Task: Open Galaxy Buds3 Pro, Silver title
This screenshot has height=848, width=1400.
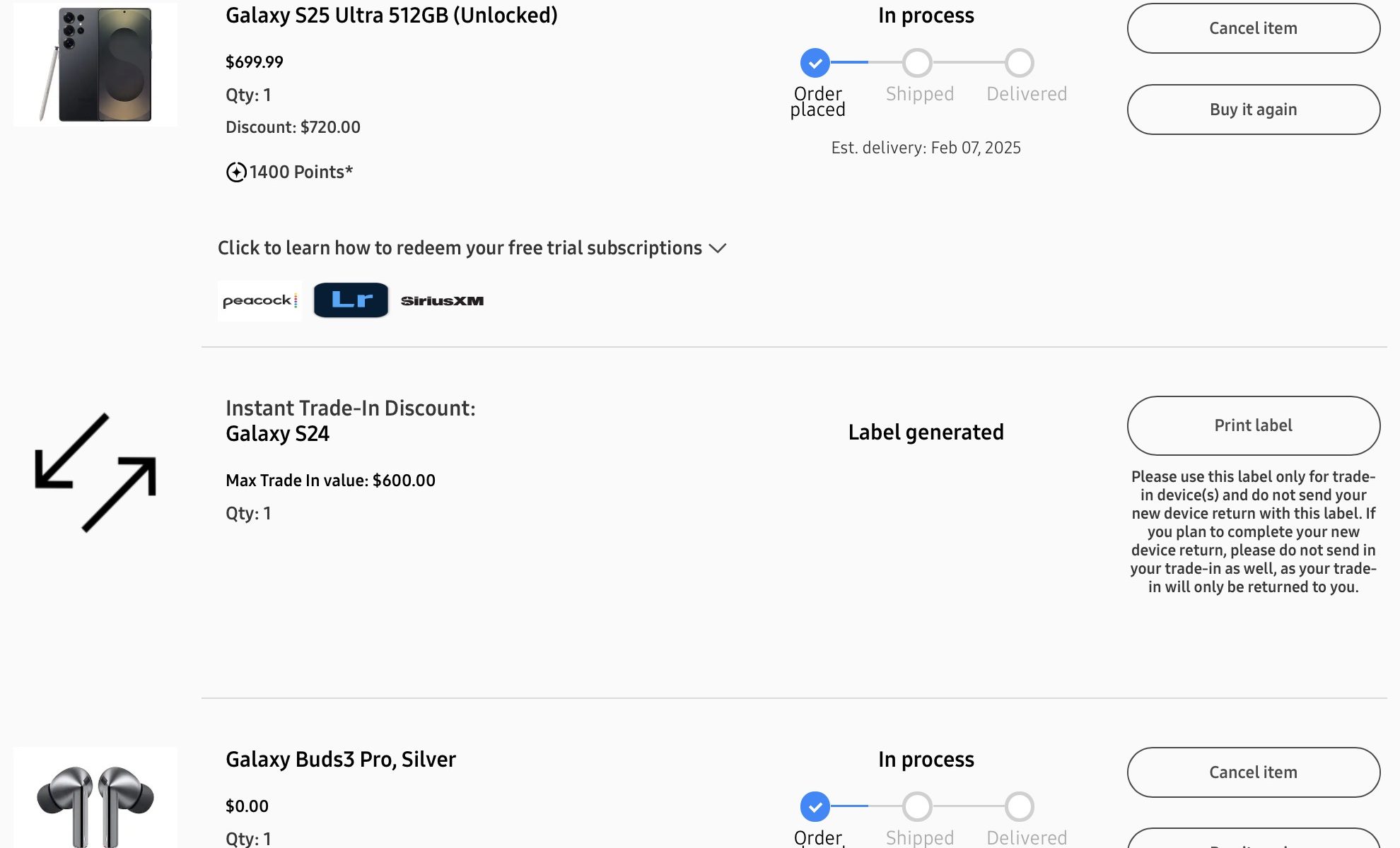Action: [341, 759]
